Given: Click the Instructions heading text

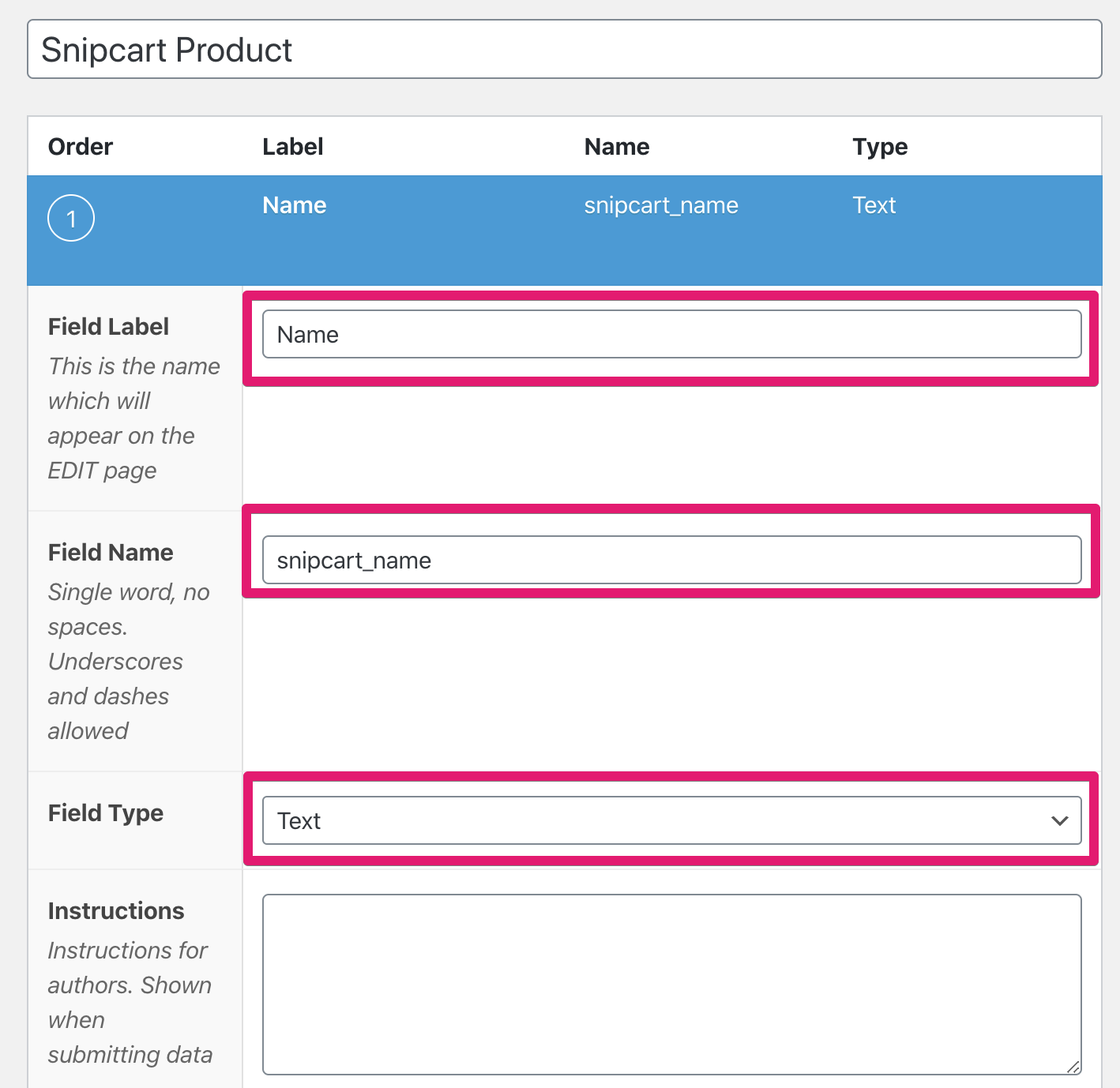Looking at the screenshot, I should click(x=116, y=911).
